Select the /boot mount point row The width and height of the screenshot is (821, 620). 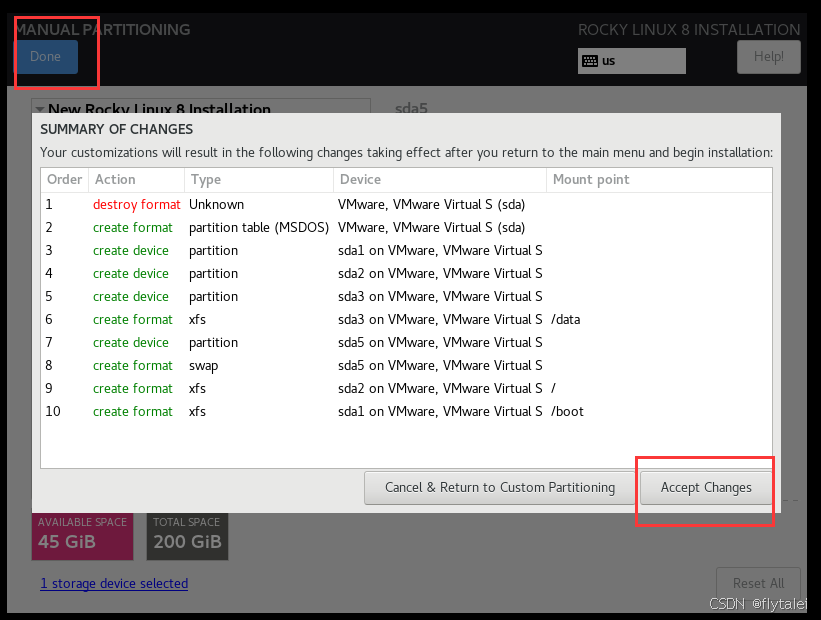coord(406,412)
